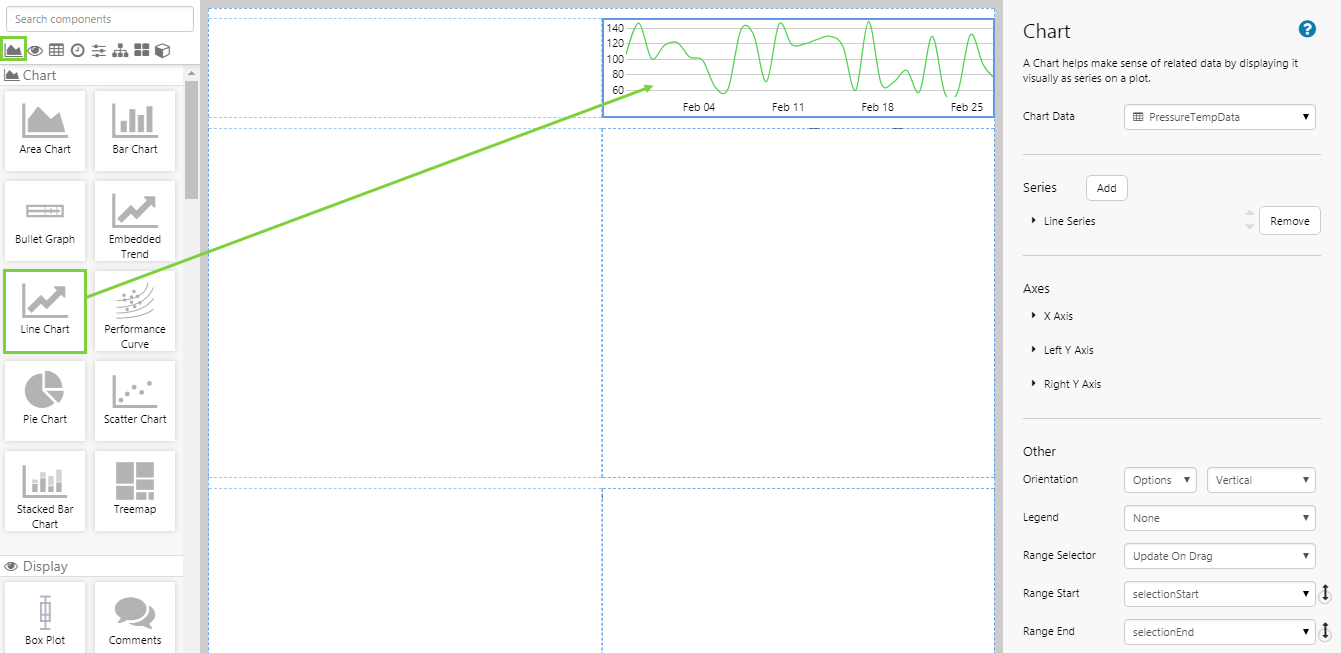The height and width of the screenshot is (653, 1341).
Task: Pick the Scatter Chart component
Action: pos(135,400)
